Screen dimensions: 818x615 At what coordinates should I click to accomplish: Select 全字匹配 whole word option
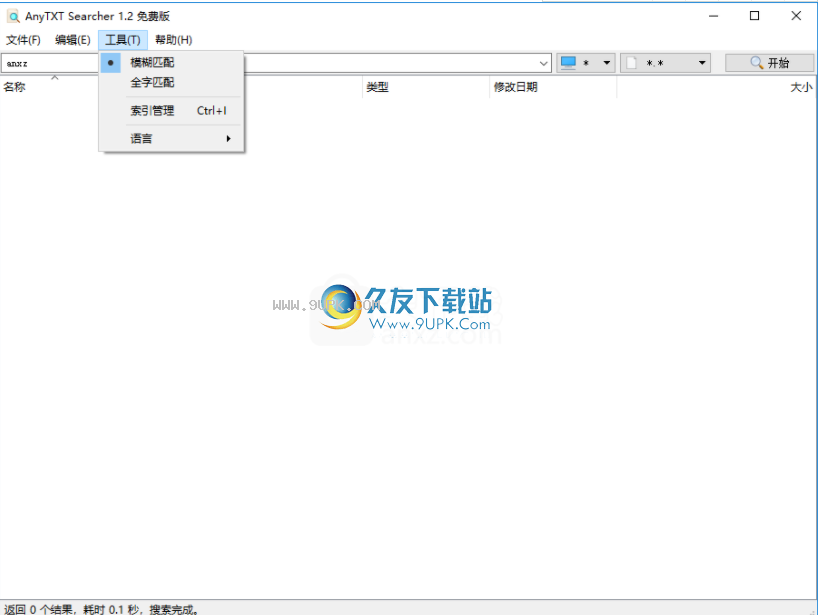pos(172,82)
